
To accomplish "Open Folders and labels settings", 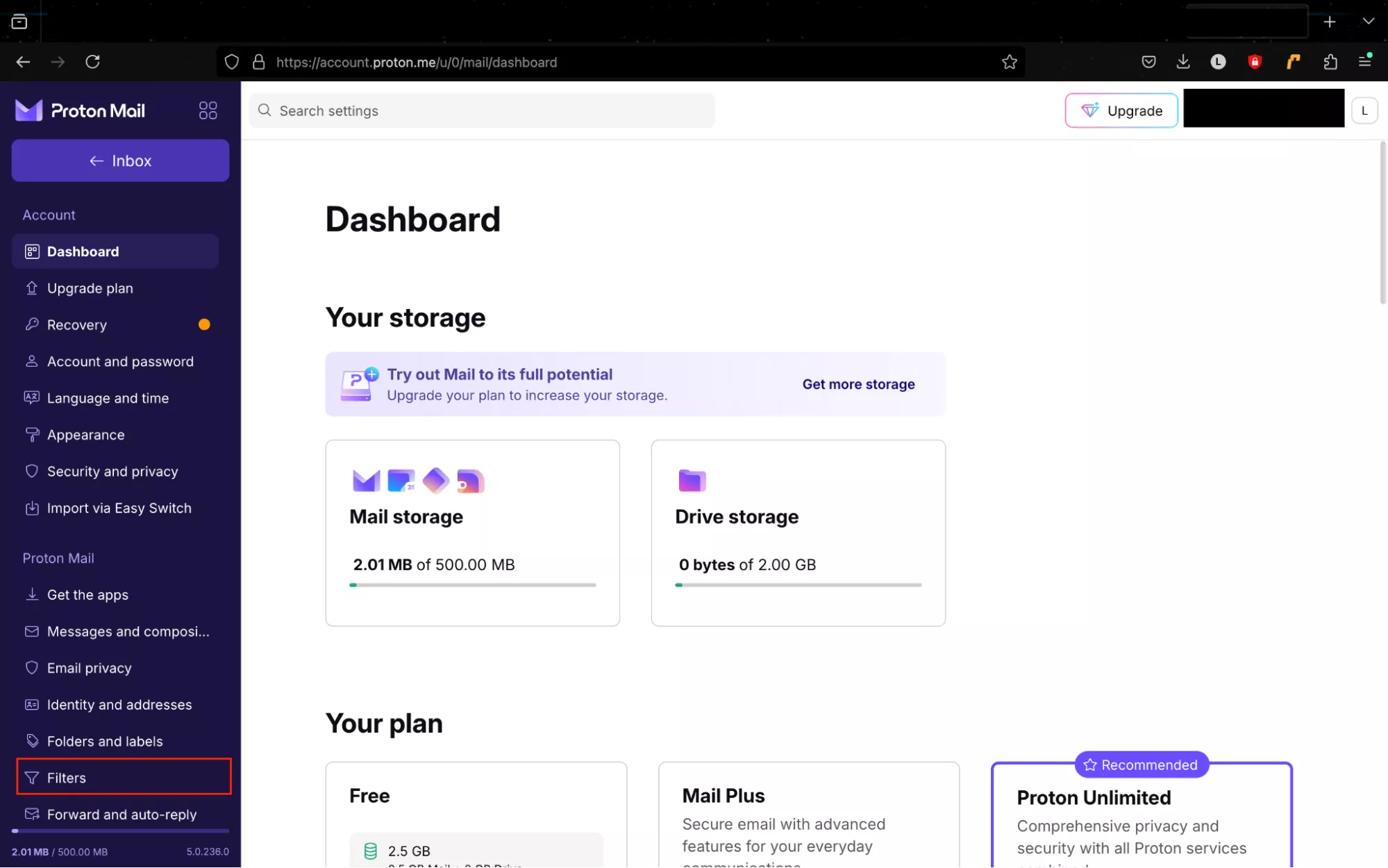I will [105, 741].
